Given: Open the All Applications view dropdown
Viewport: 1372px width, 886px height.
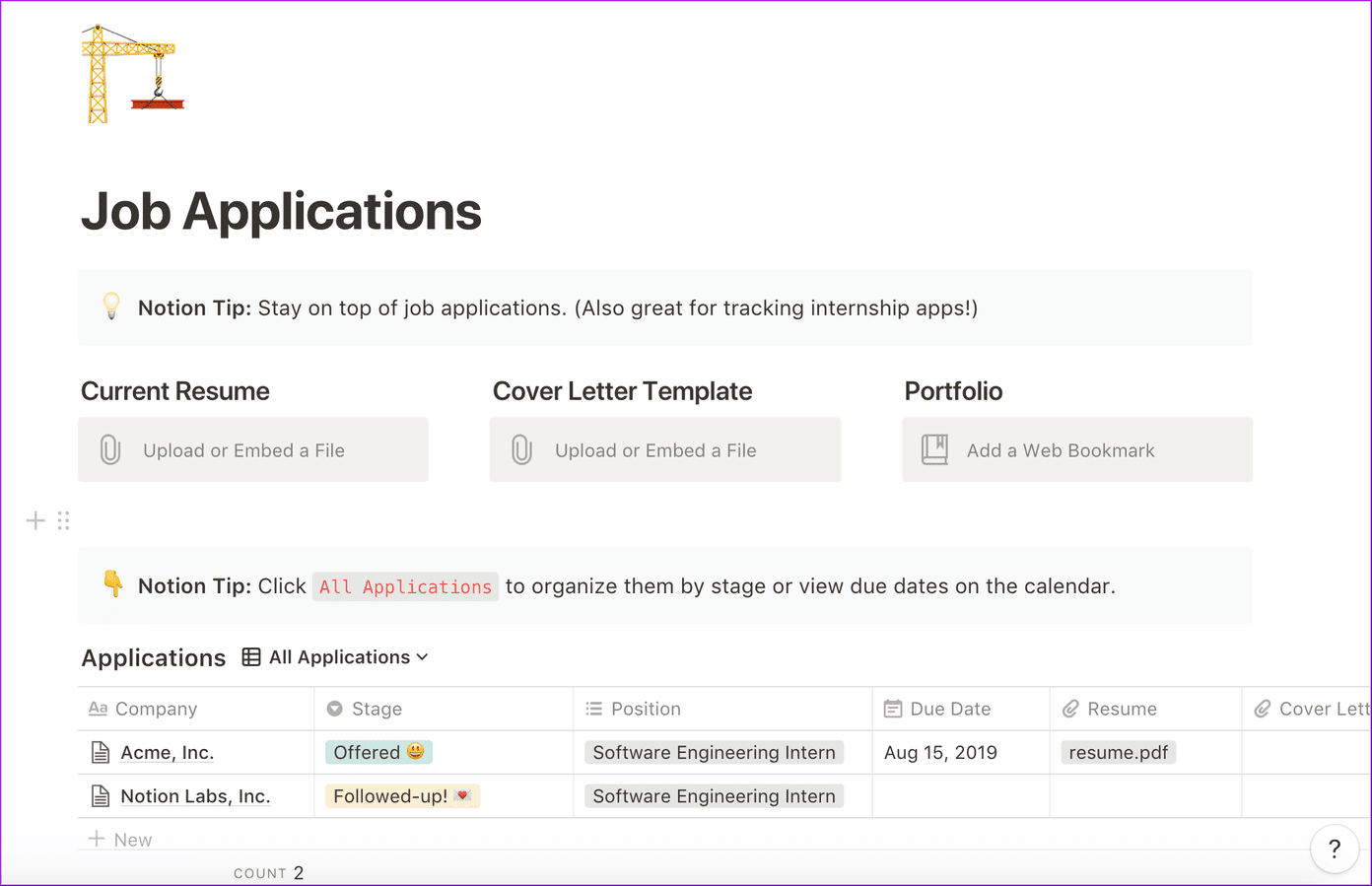Looking at the screenshot, I should coord(335,656).
